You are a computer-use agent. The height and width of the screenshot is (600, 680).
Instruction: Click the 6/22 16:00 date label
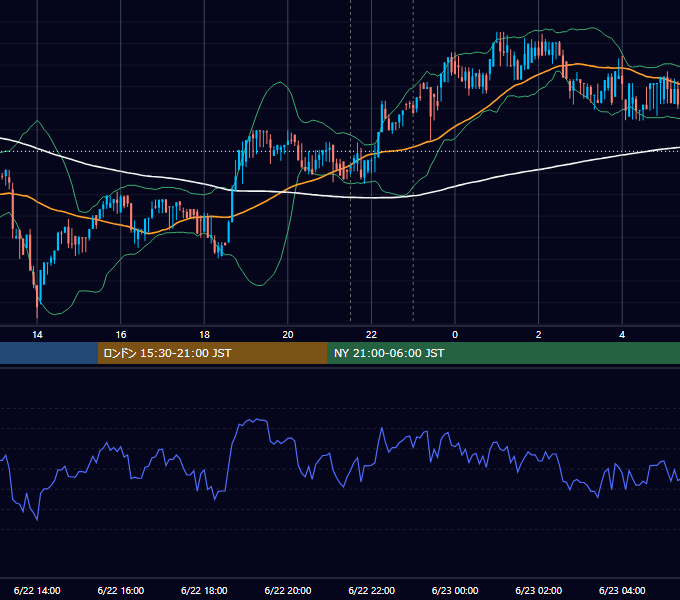point(121,590)
